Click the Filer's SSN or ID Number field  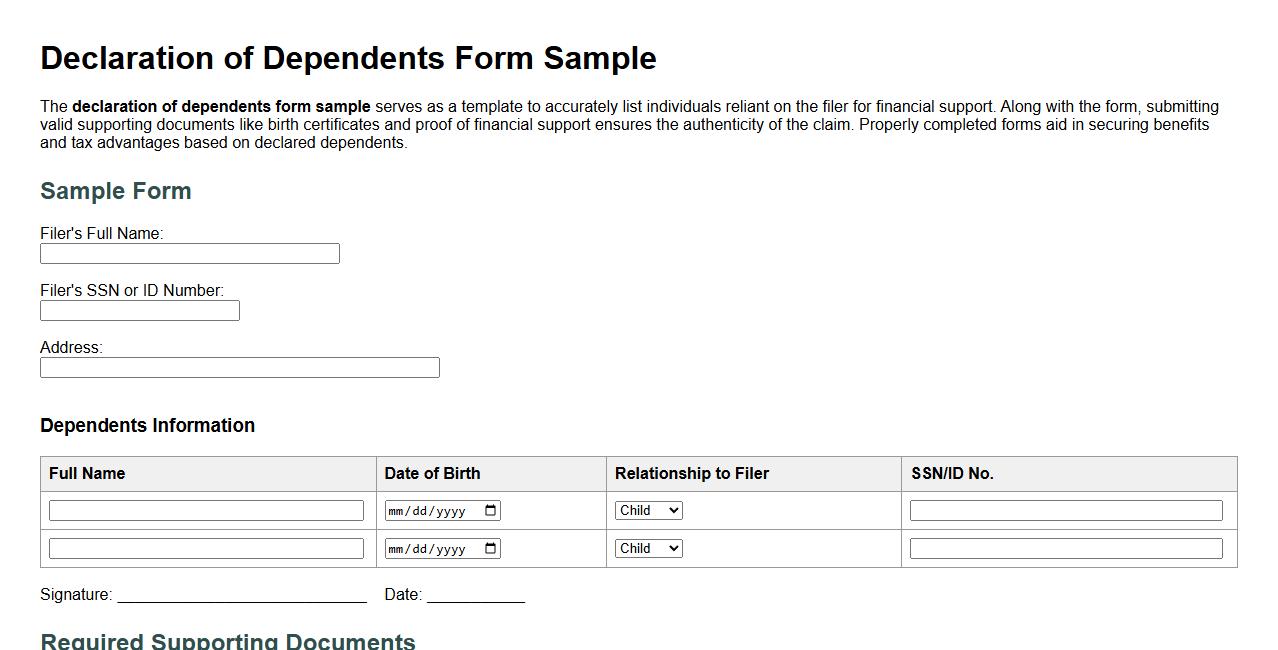139,310
